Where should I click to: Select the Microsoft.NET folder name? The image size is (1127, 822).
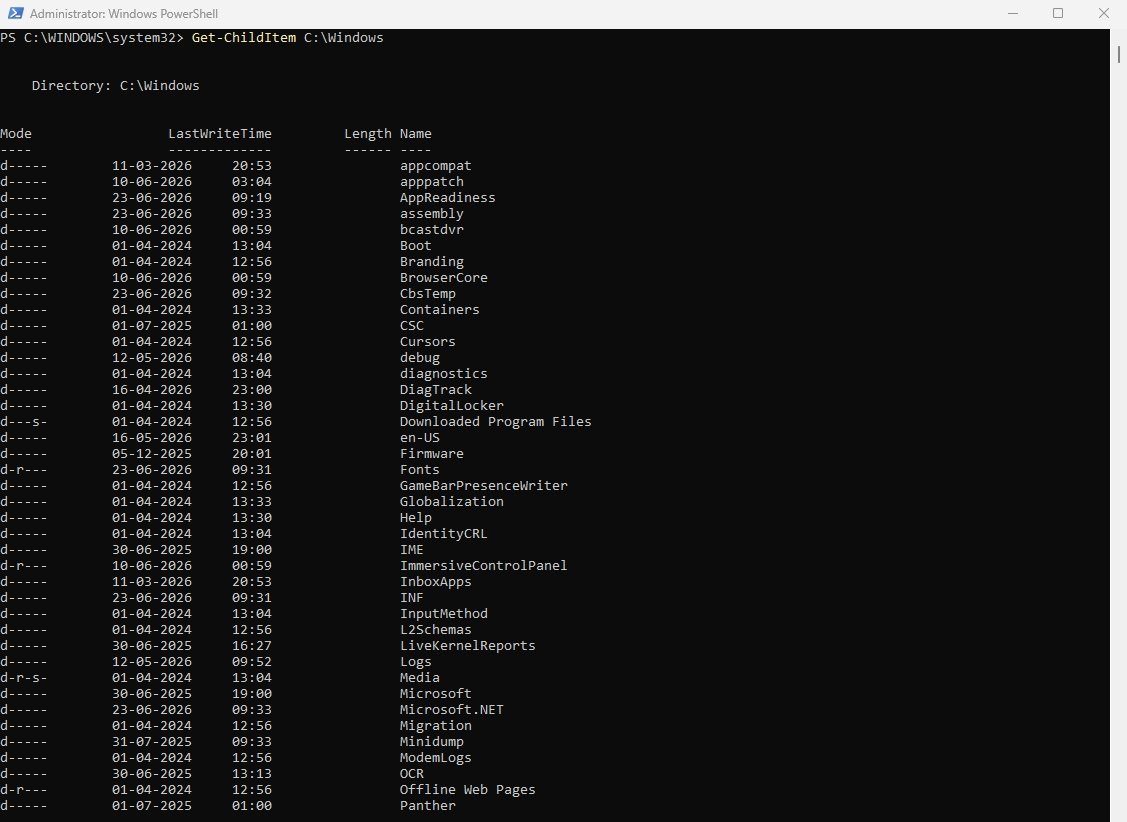click(451, 710)
